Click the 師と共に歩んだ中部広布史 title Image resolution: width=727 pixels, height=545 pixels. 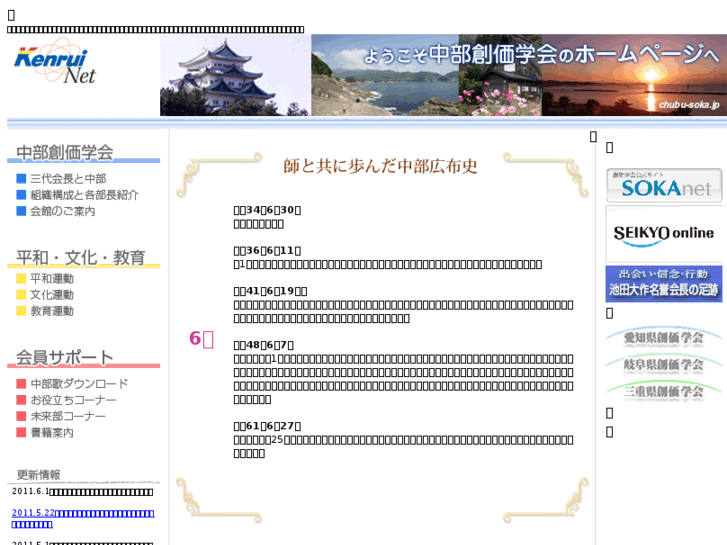point(380,166)
